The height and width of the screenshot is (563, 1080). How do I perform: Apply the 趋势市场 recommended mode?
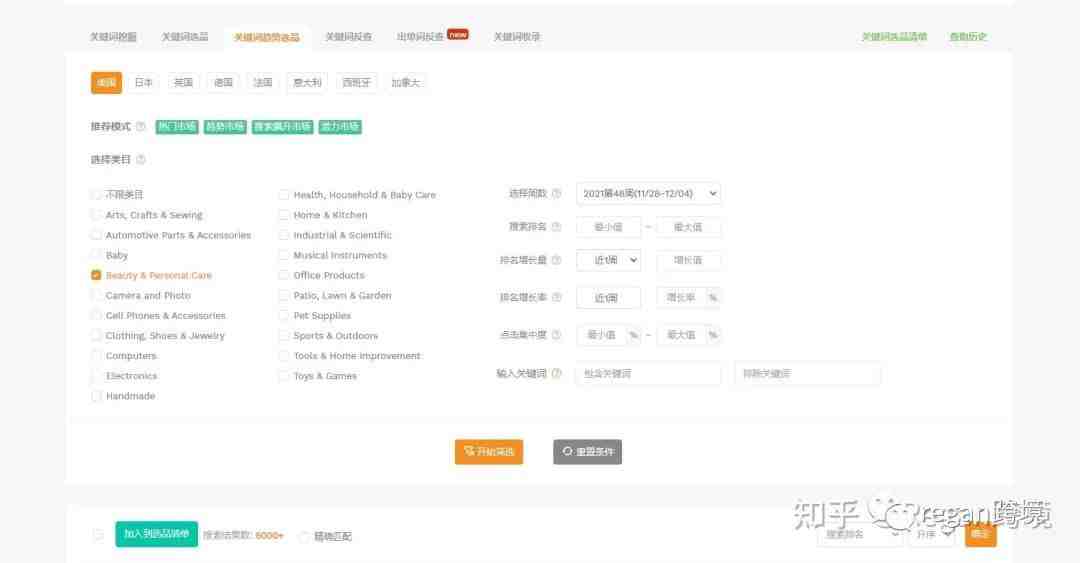point(225,127)
